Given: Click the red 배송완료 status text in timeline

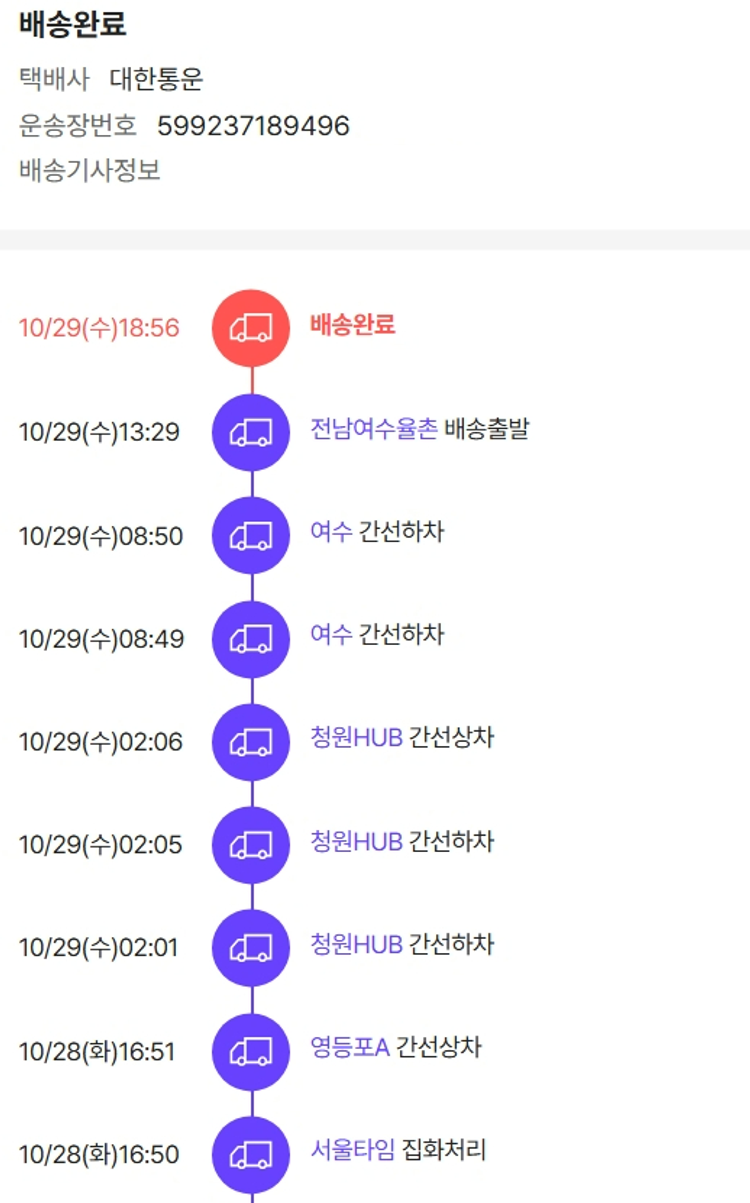Looking at the screenshot, I should click(x=352, y=324).
